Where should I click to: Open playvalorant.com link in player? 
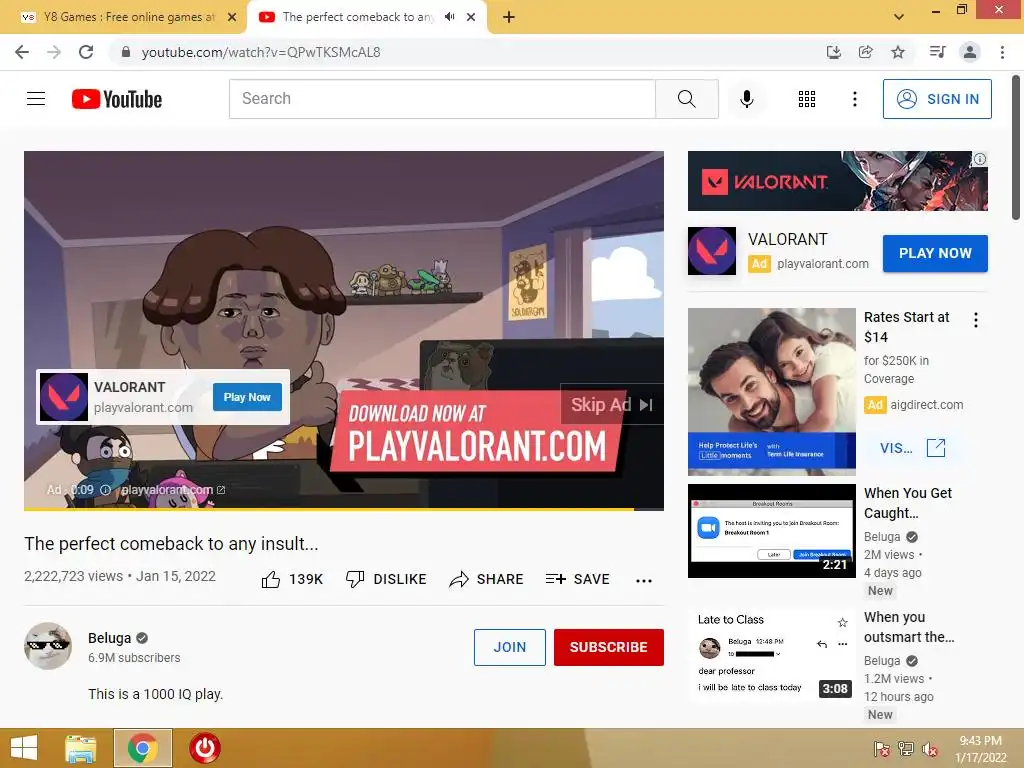173,490
